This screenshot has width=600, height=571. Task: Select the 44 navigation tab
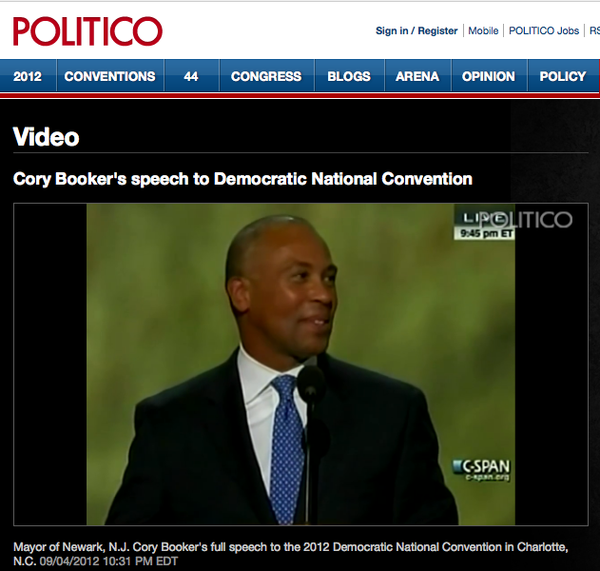coord(191,76)
